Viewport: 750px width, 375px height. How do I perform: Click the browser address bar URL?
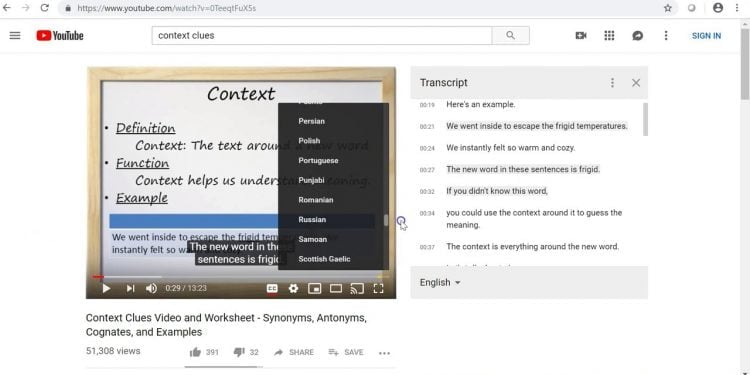pos(166,8)
